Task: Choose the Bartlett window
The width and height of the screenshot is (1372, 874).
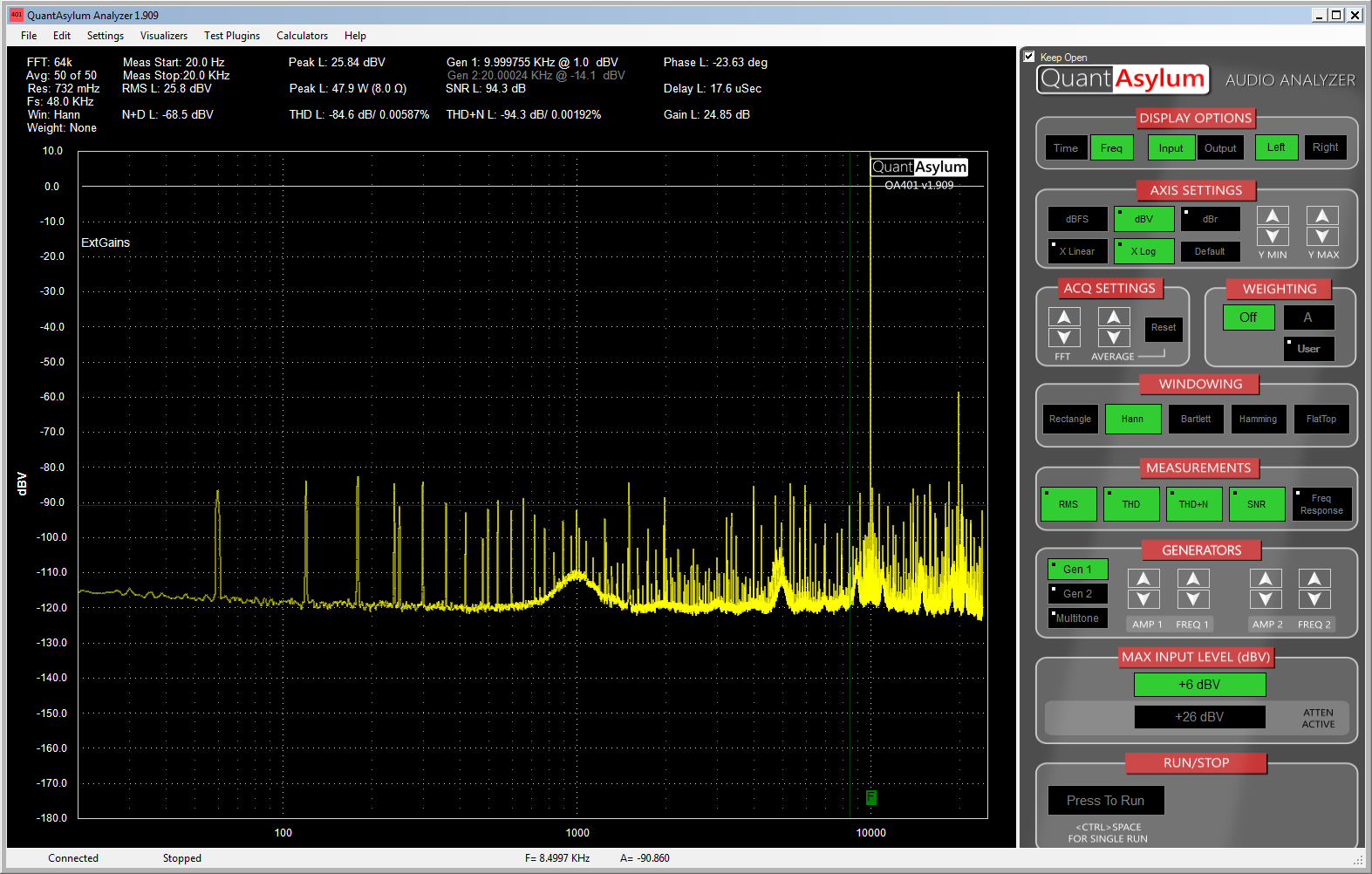Action: coord(1196,420)
